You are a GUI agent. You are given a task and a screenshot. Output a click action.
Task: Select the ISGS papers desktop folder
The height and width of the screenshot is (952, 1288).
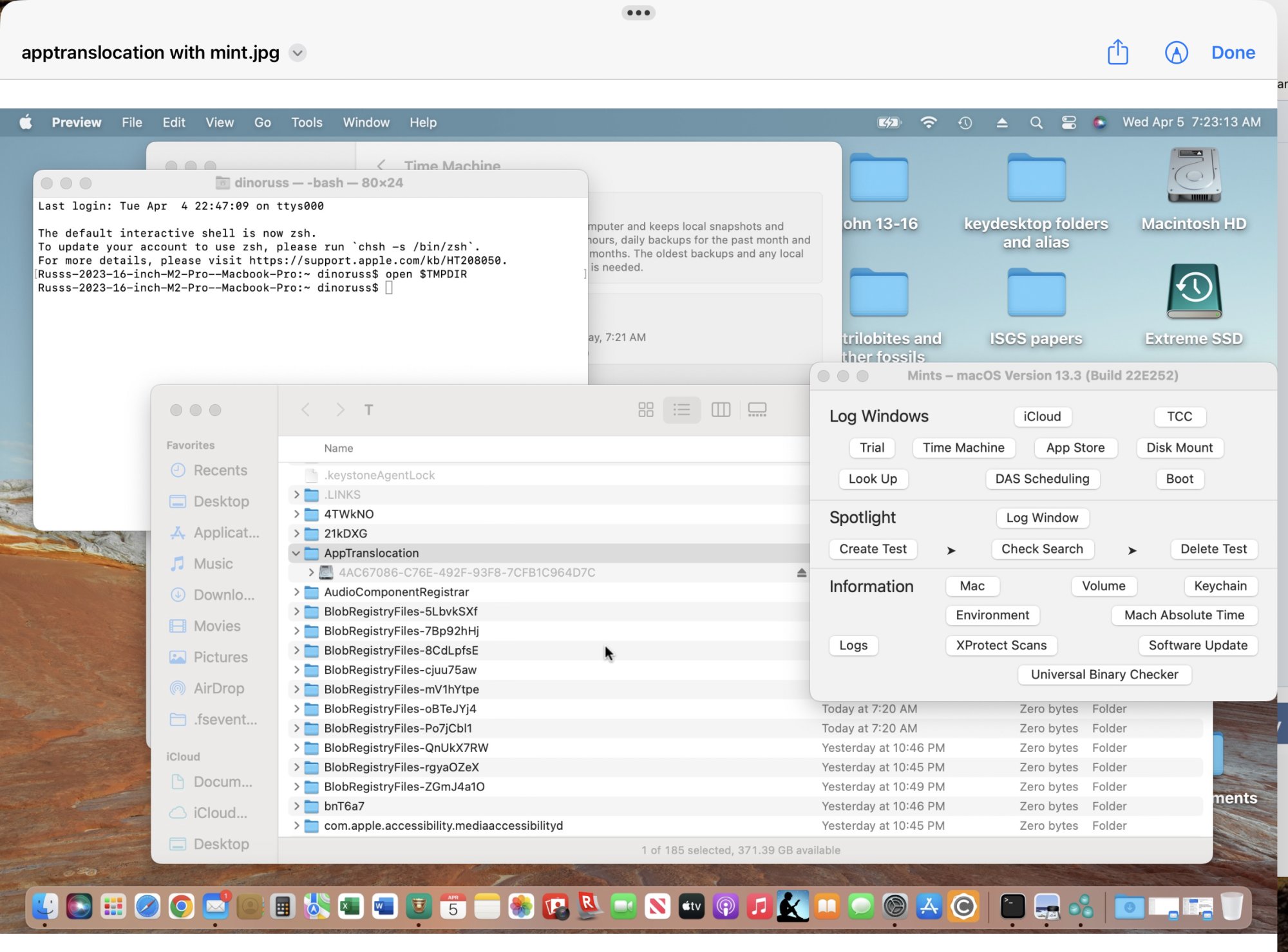(x=1036, y=307)
